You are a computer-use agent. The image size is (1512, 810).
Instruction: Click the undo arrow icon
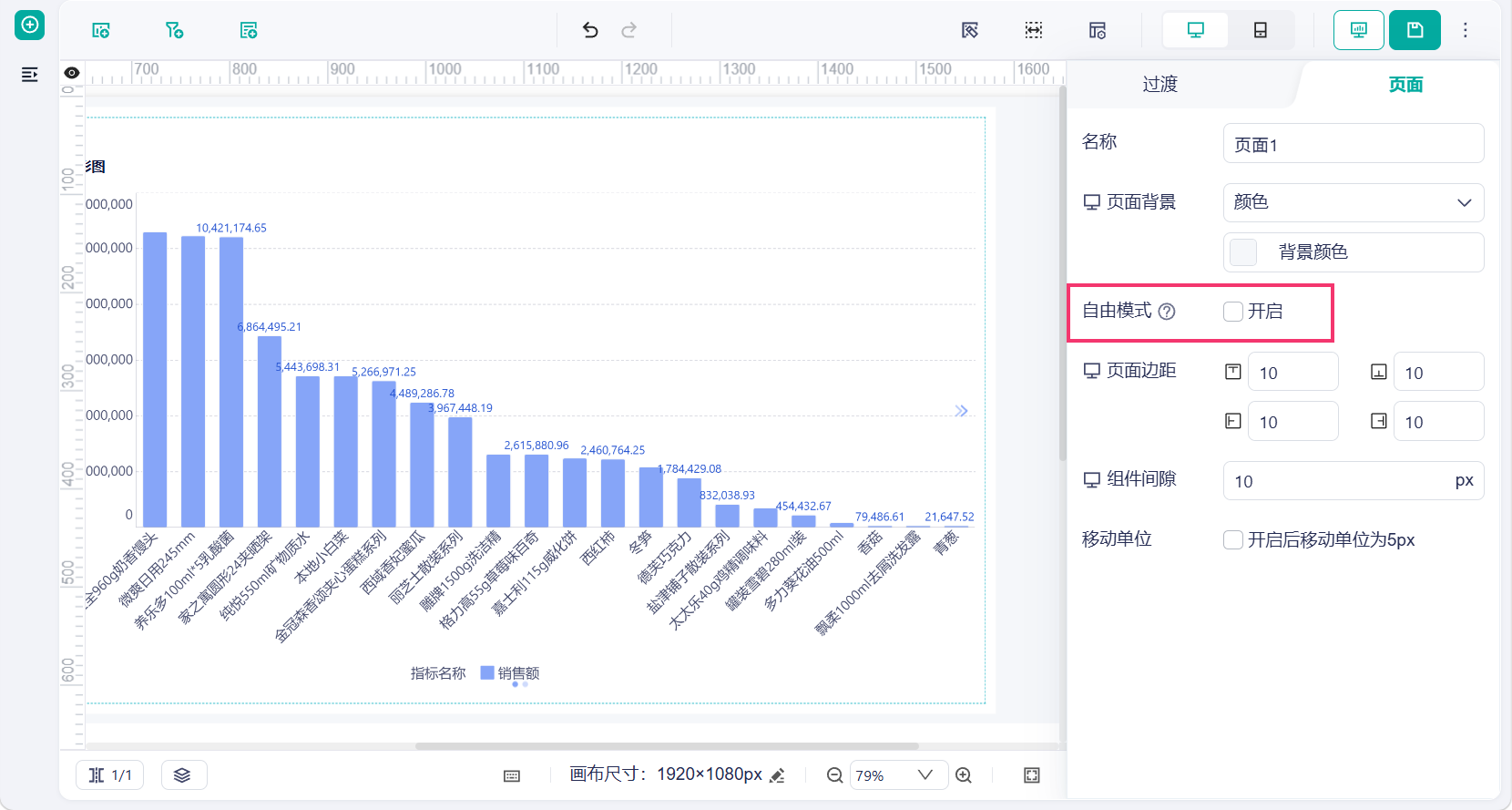590,30
